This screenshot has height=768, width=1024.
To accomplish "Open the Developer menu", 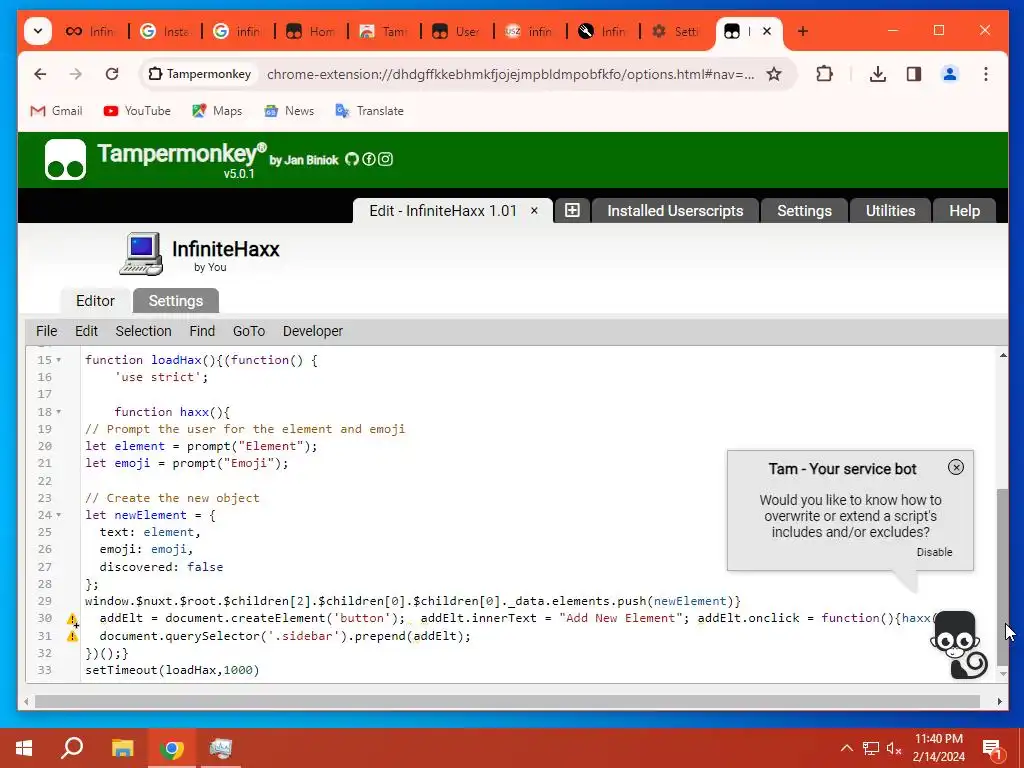I will 313,331.
